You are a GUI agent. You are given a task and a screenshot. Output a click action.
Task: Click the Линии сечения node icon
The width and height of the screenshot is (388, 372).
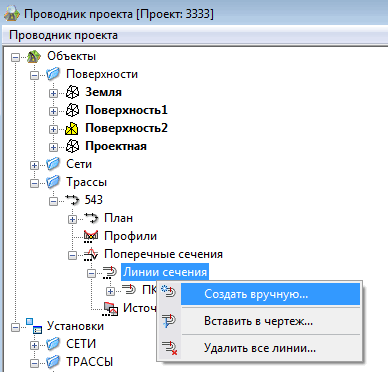(x=110, y=272)
